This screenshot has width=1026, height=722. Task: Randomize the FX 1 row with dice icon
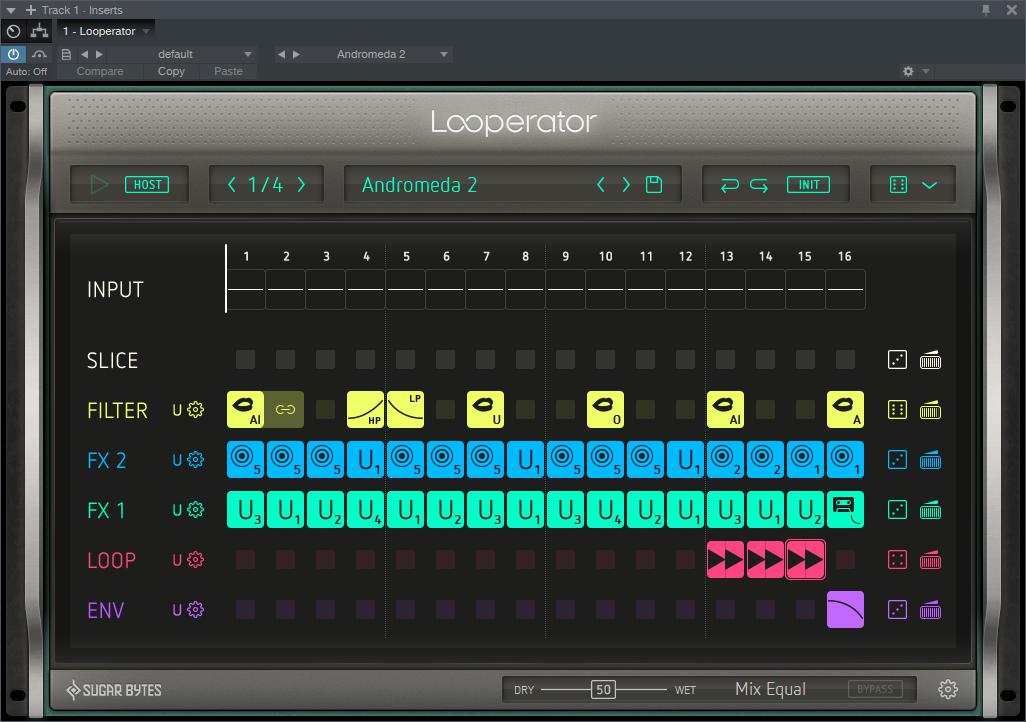pyautogui.click(x=897, y=510)
